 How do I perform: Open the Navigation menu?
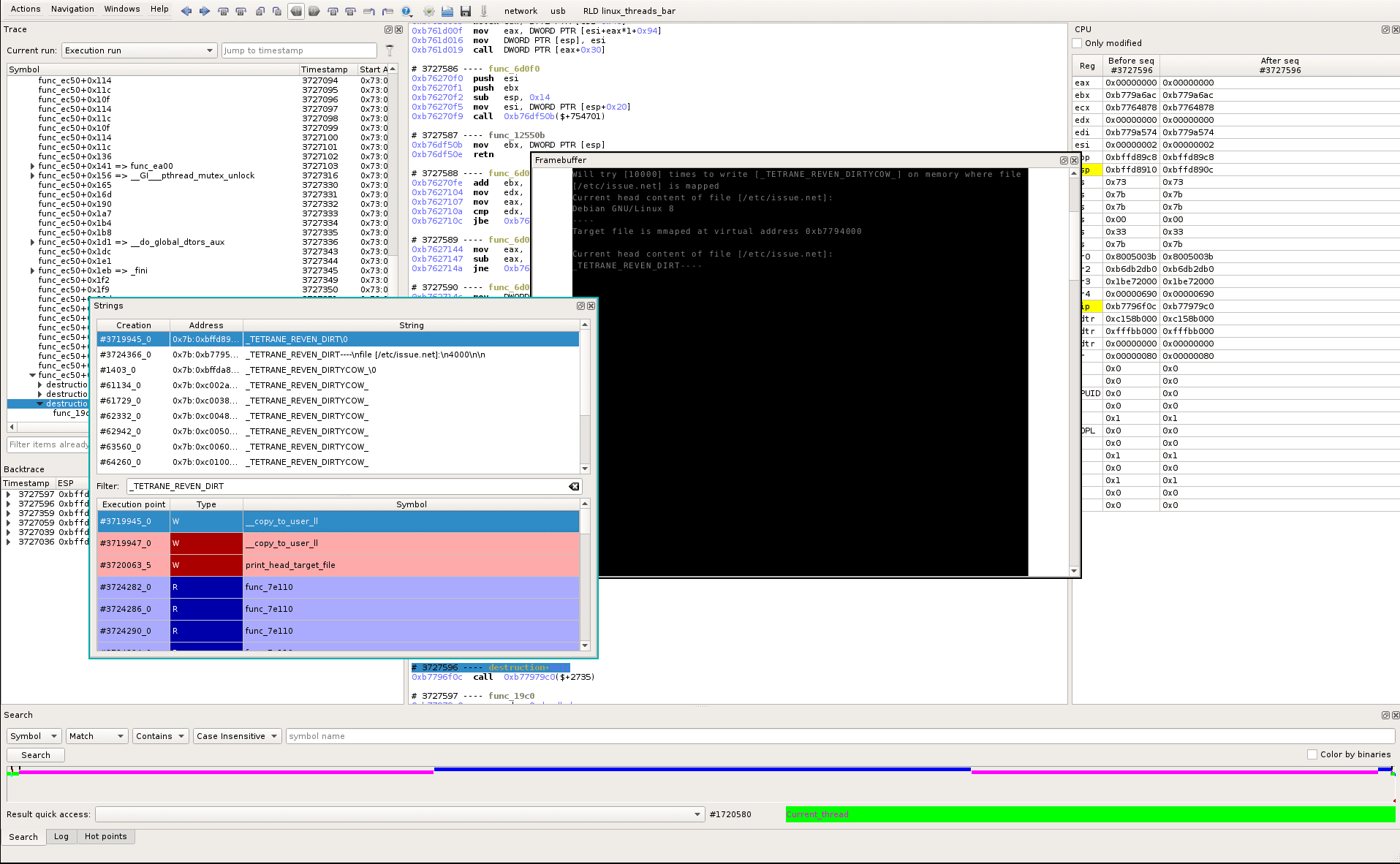pyautogui.click(x=72, y=9)
